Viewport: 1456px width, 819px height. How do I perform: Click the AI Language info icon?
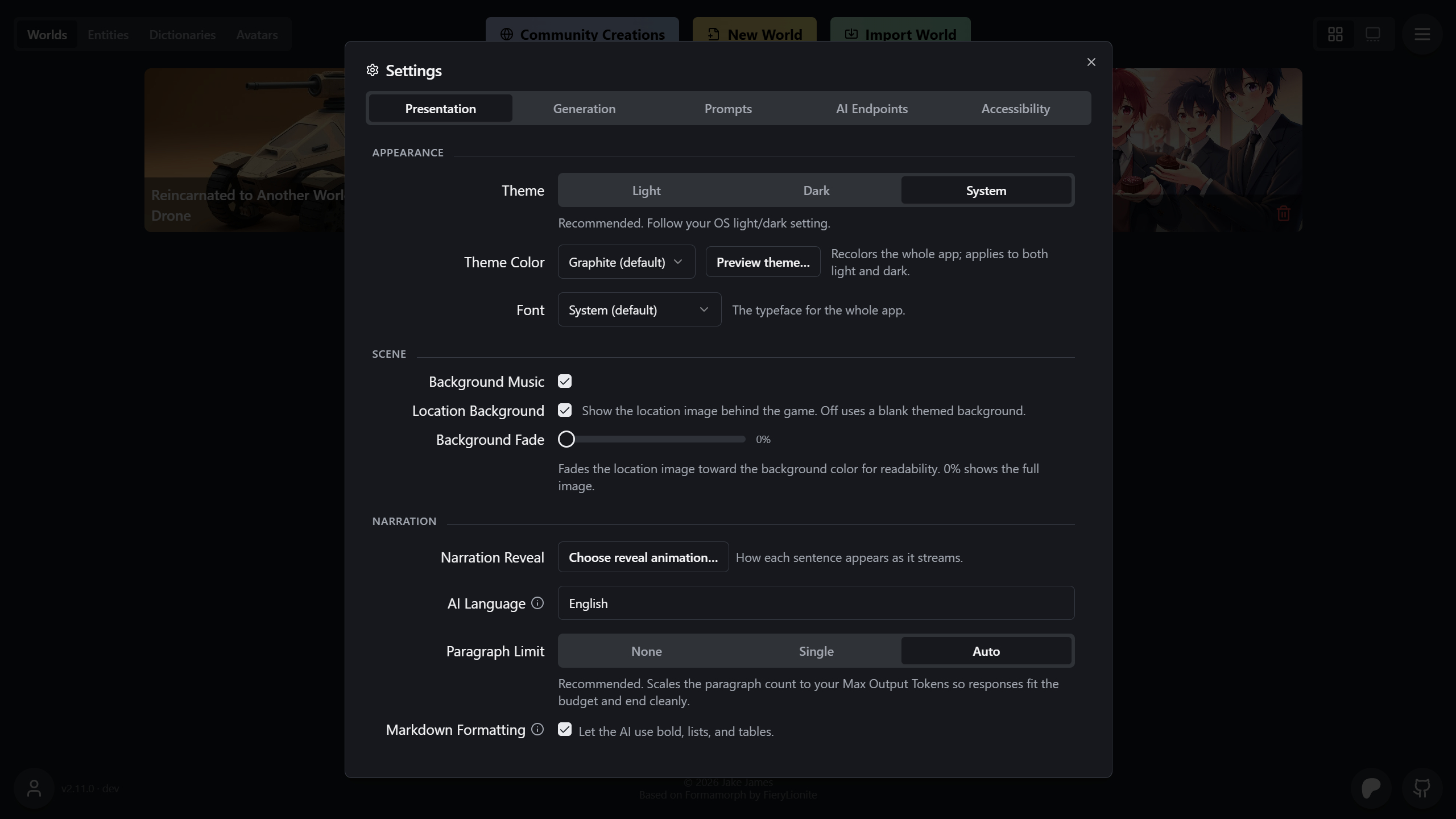537,603
